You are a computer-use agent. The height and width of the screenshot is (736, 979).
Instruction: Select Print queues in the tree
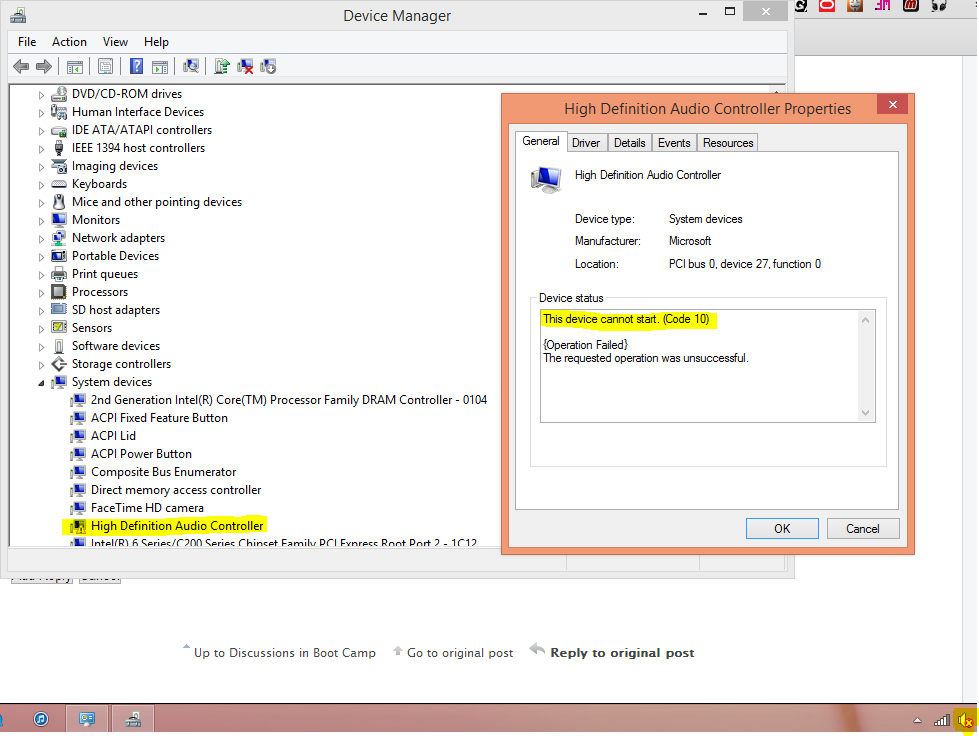105,274
